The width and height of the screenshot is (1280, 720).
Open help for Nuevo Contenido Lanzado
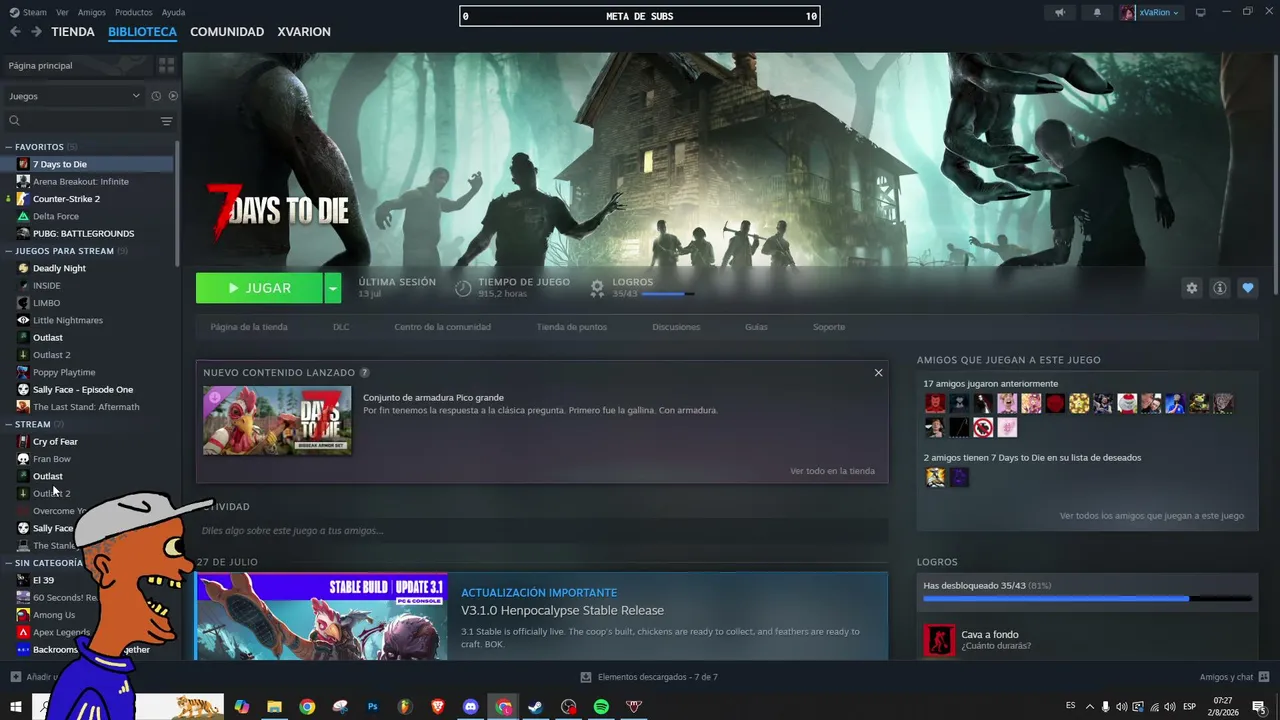(x=364, y=373)
